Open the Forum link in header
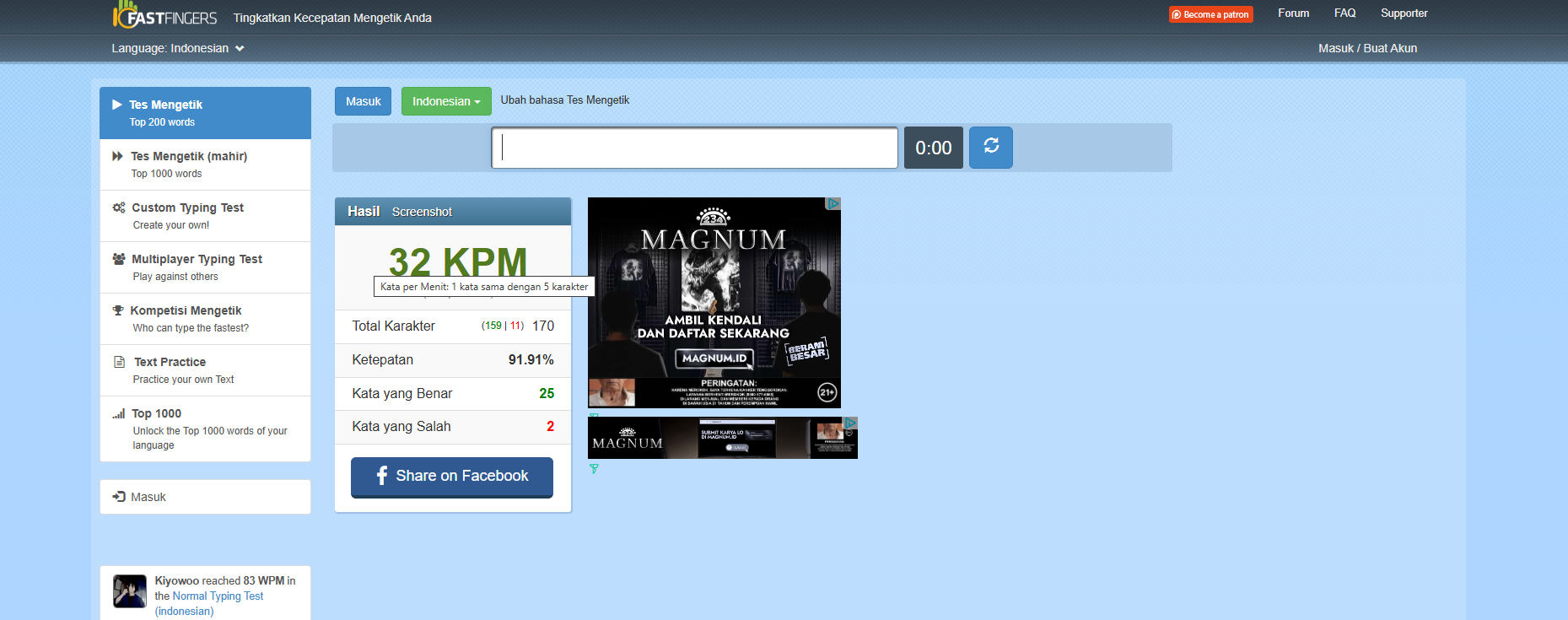Viewport: 1568px width, 620px height. [x=1293, y=13]
